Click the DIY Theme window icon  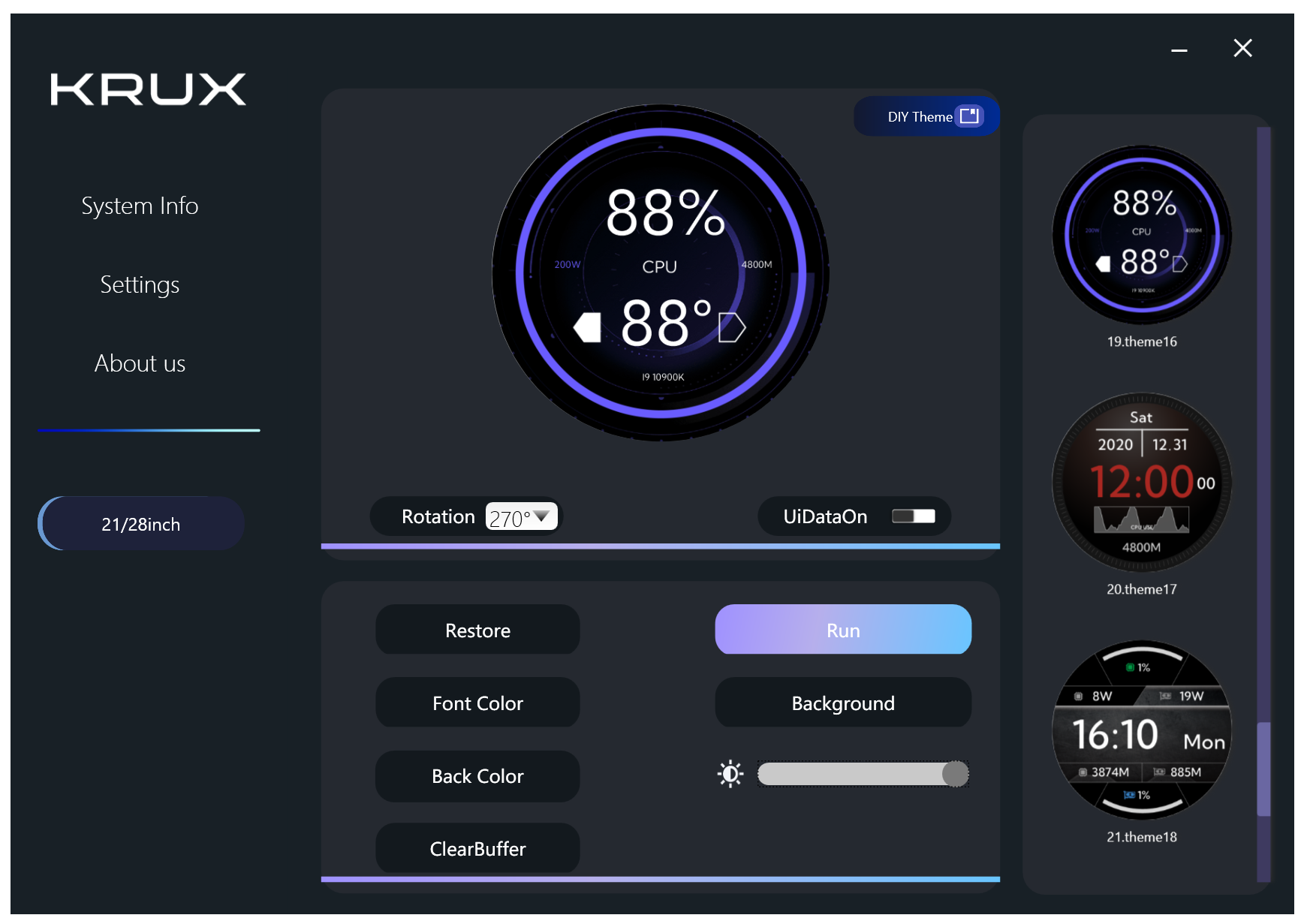point(969,116)
